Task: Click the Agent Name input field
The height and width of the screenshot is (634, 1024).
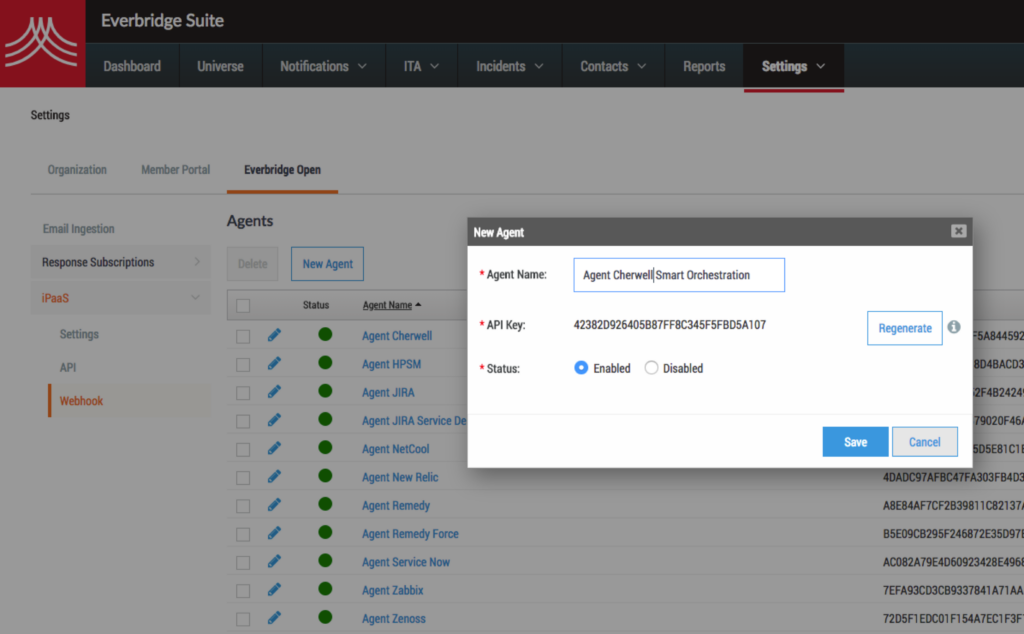Action: pyautogui.click(x=679, y=275)
